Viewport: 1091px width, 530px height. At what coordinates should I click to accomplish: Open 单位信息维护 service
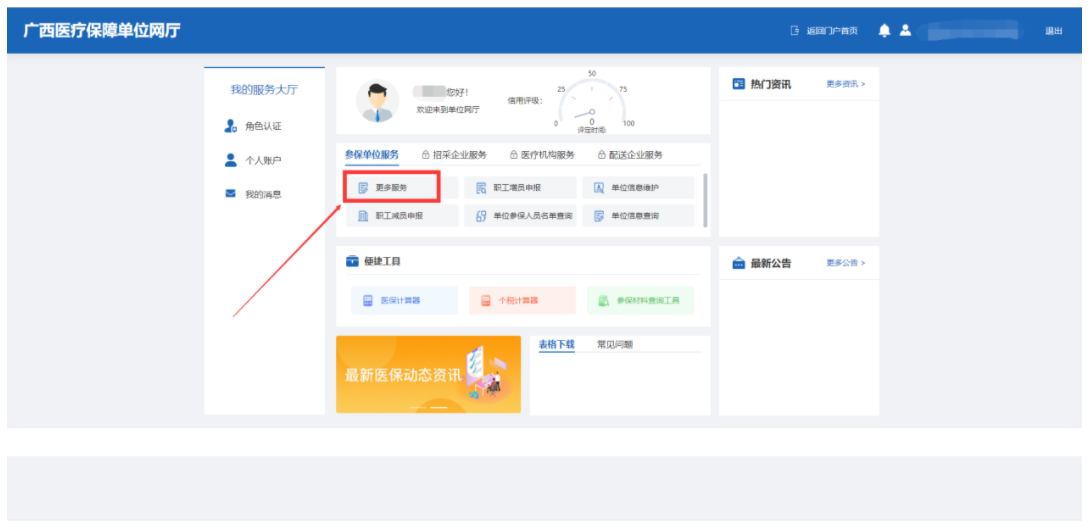pos(637,188)
